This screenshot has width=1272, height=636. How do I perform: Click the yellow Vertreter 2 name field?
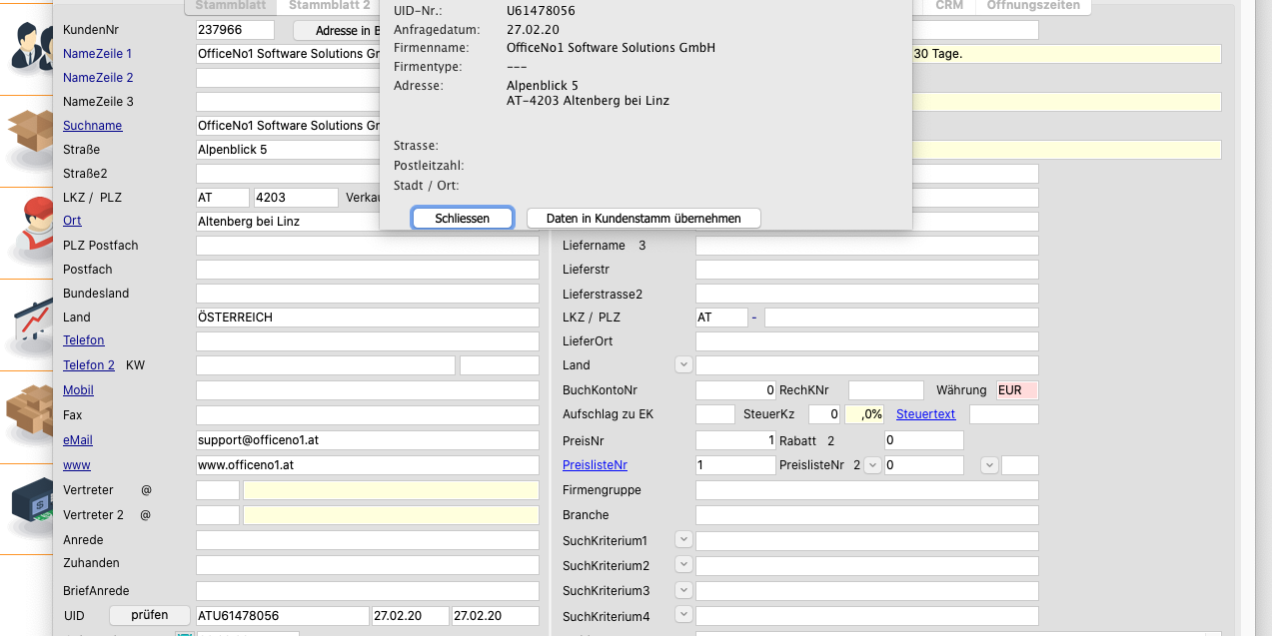click(391, 515)
